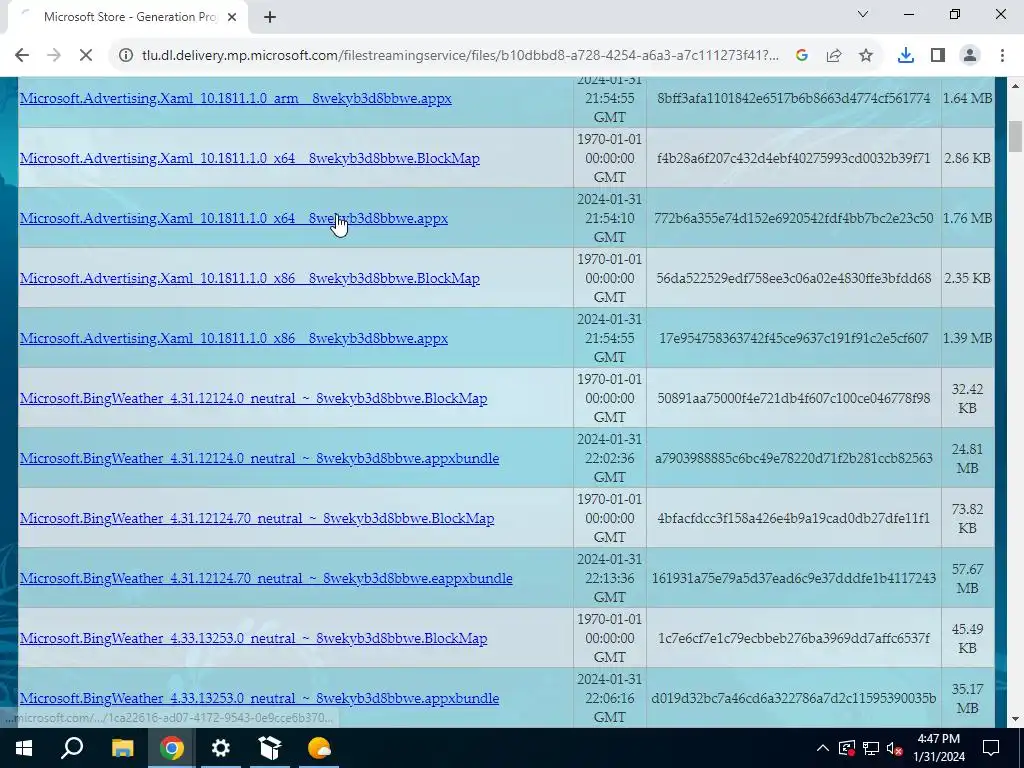Screen dimensions: 1024x768
Task: Select the 2024-01-31 22:02:36 GMT date cell
Action: click(609, 458)
